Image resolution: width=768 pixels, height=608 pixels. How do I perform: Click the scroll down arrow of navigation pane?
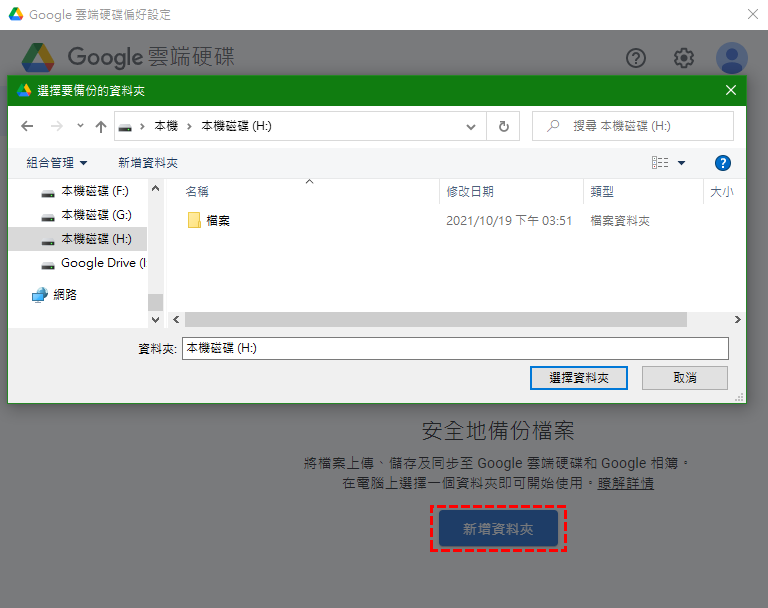[155, 320]
